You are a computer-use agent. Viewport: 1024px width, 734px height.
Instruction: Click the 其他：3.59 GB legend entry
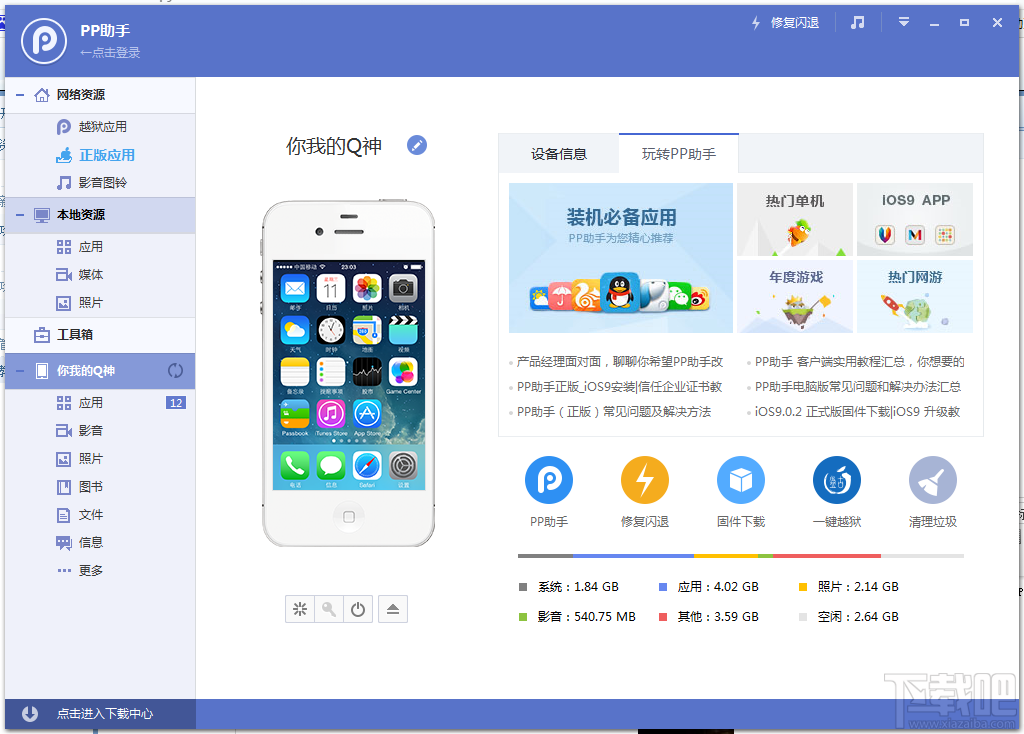[x=709, y=616]
